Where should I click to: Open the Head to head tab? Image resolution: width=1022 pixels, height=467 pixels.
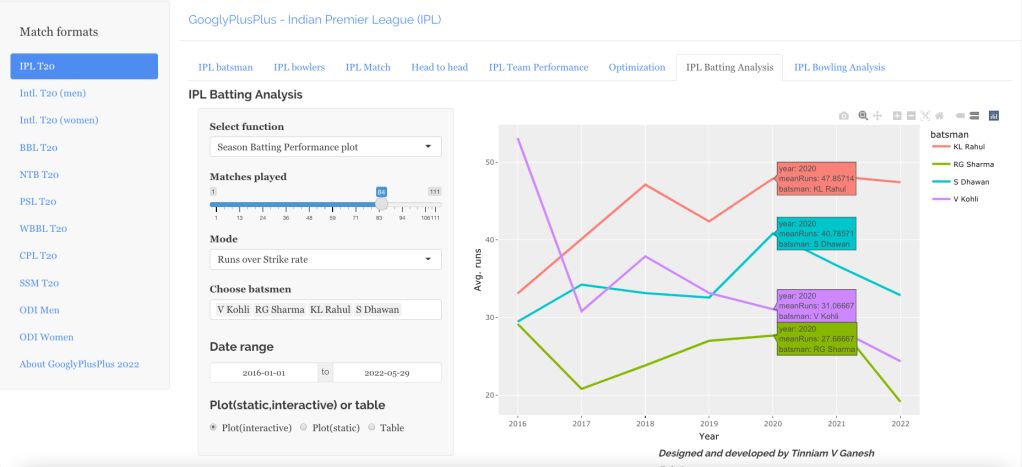click(439, 68)
